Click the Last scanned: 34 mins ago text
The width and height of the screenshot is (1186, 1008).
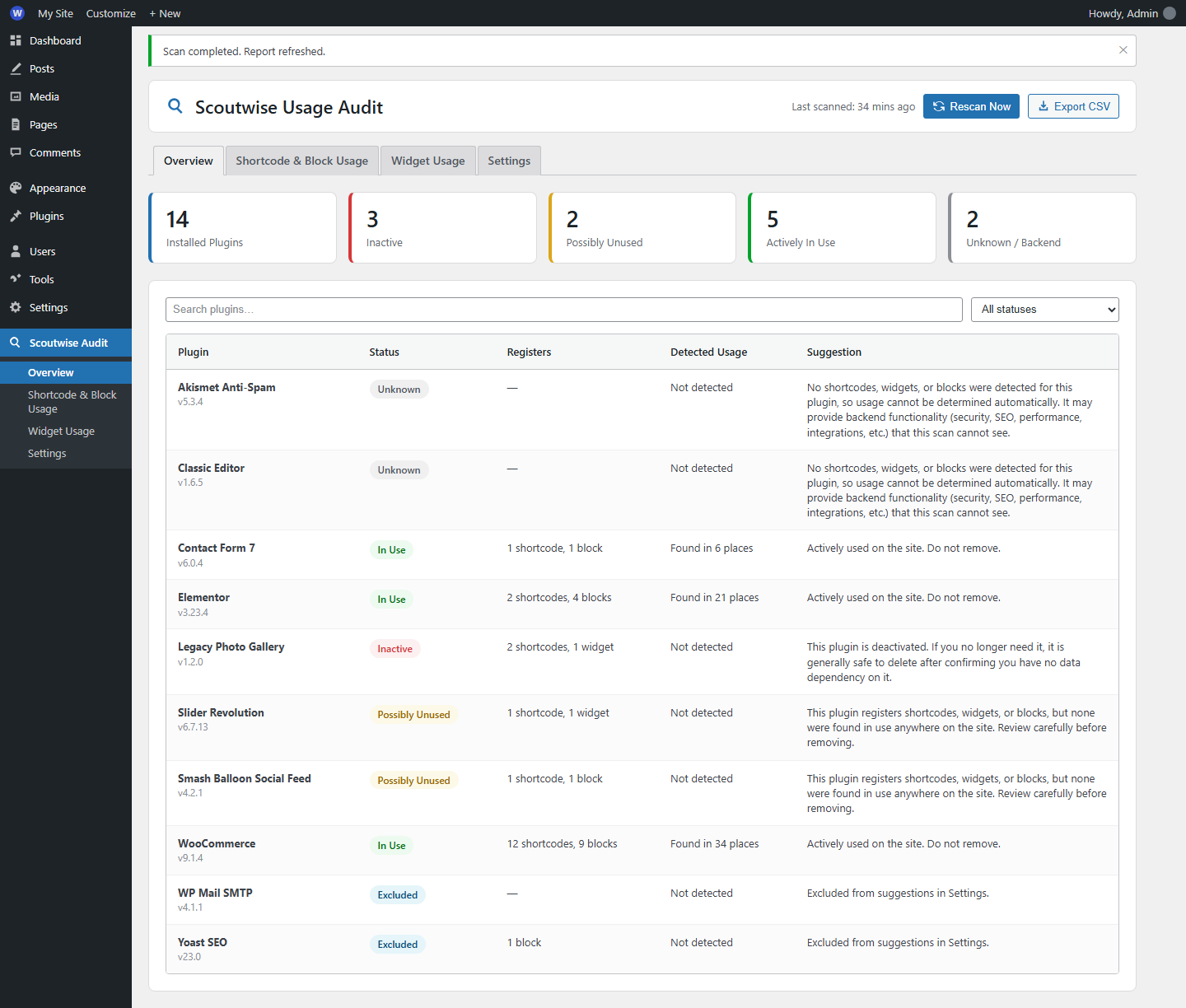pyautogui.click(x=853, y=107)
